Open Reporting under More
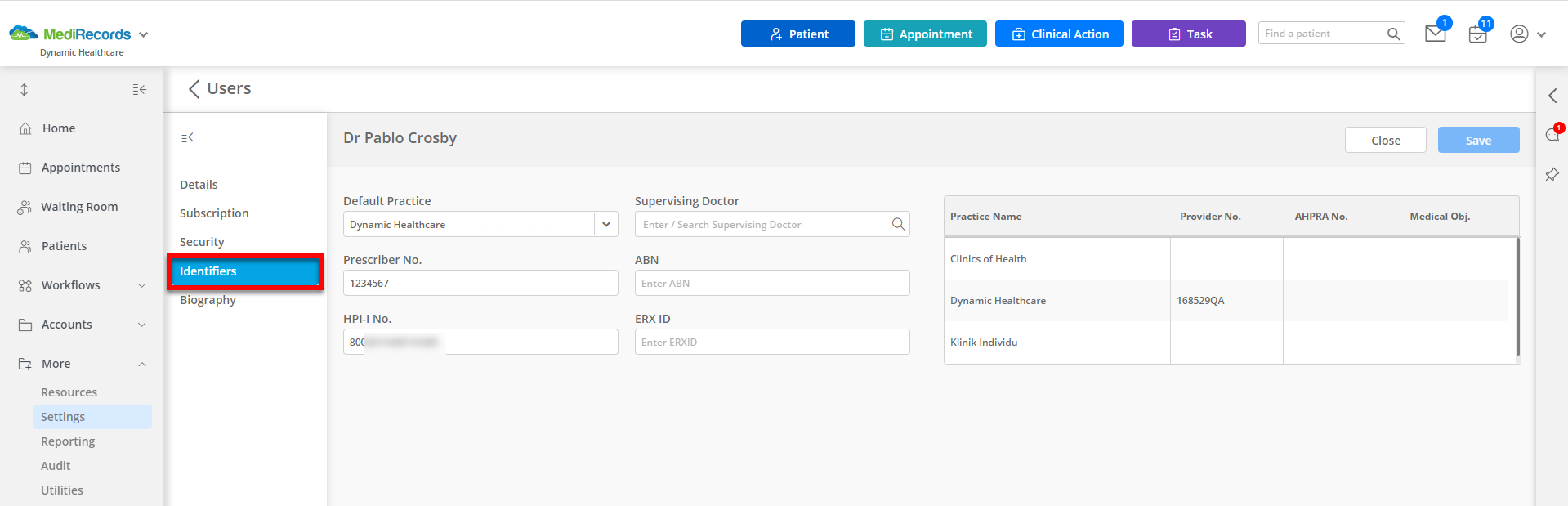The width and height of the screenshot is (1568, 506). 68,441
